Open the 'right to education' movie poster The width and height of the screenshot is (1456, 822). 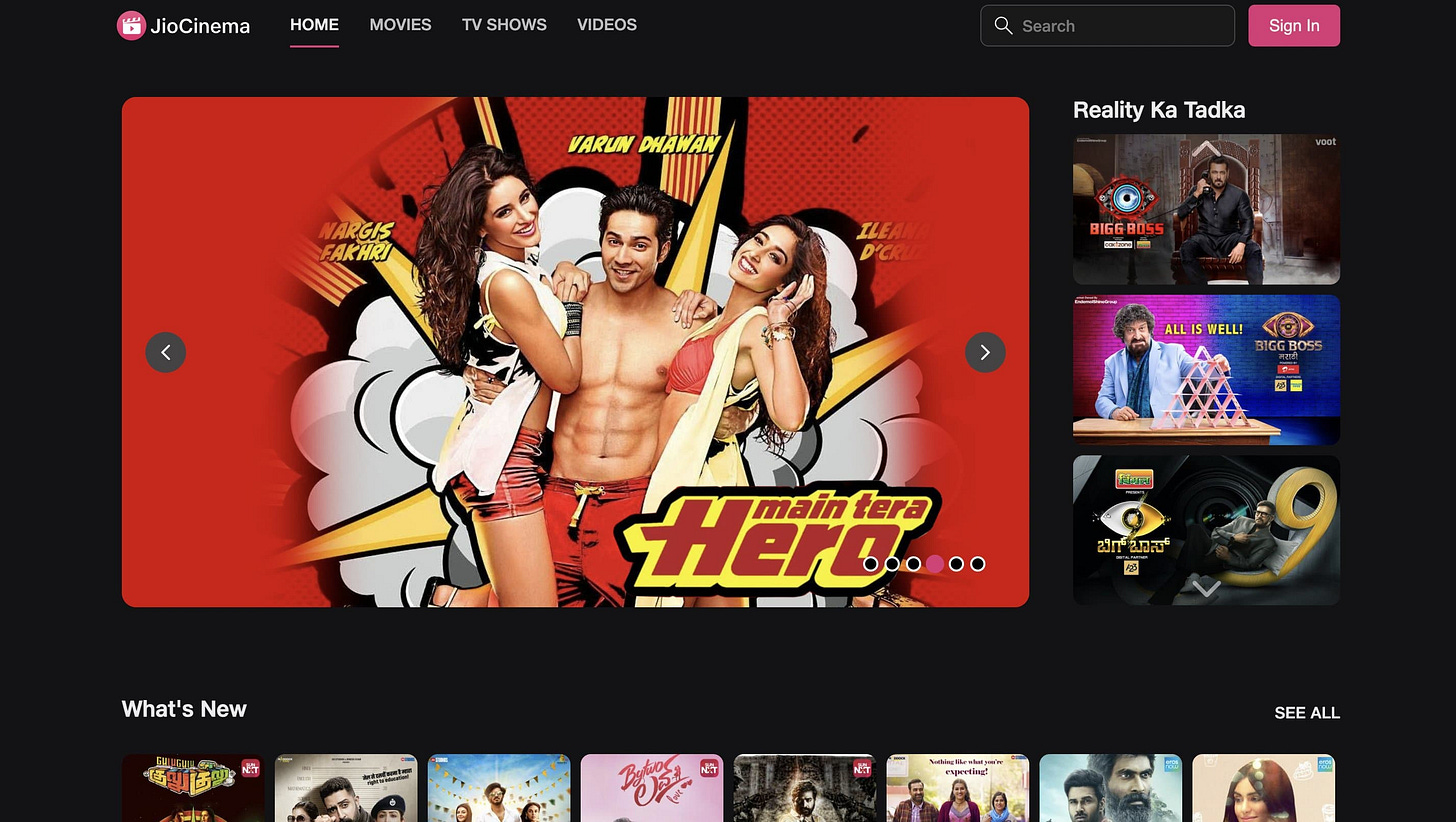coord(346,788)
